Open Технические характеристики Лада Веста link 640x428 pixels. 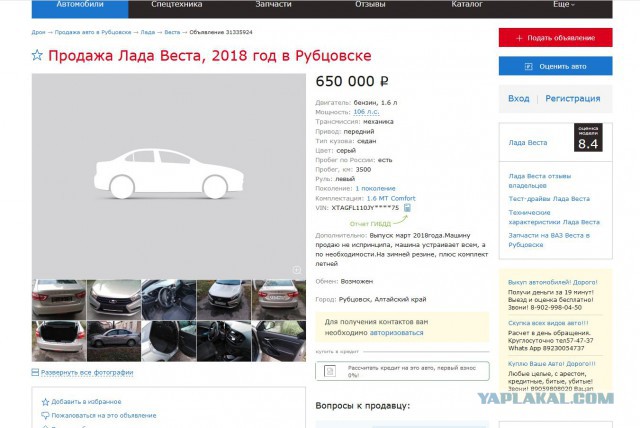(x=554, y=217)
